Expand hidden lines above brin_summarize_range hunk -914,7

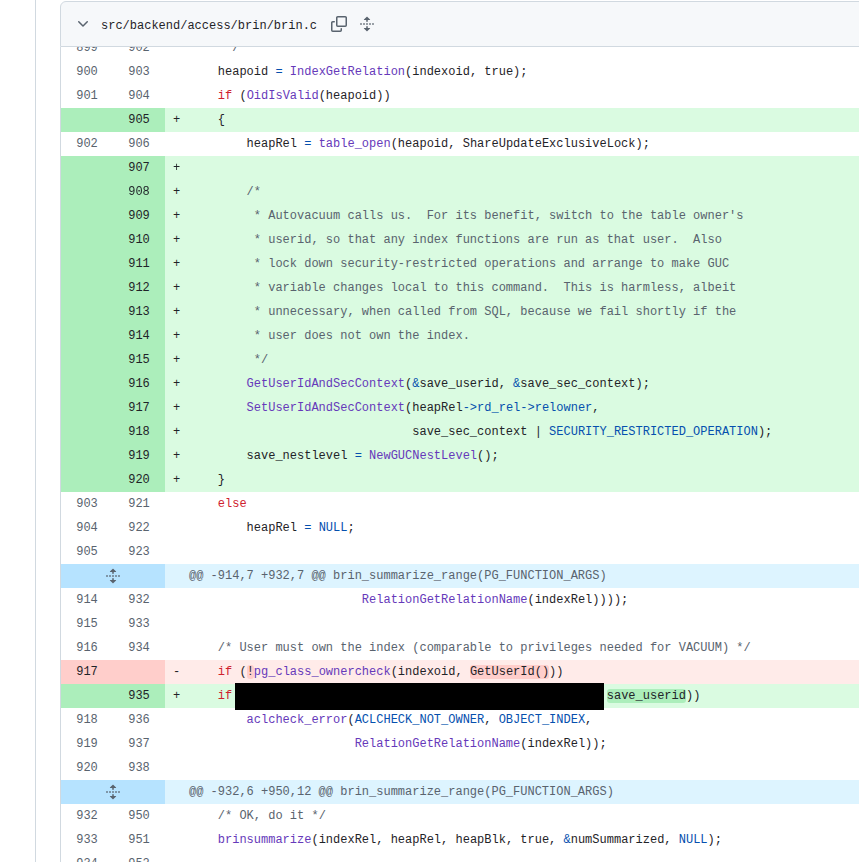click(x=113, y=575)
